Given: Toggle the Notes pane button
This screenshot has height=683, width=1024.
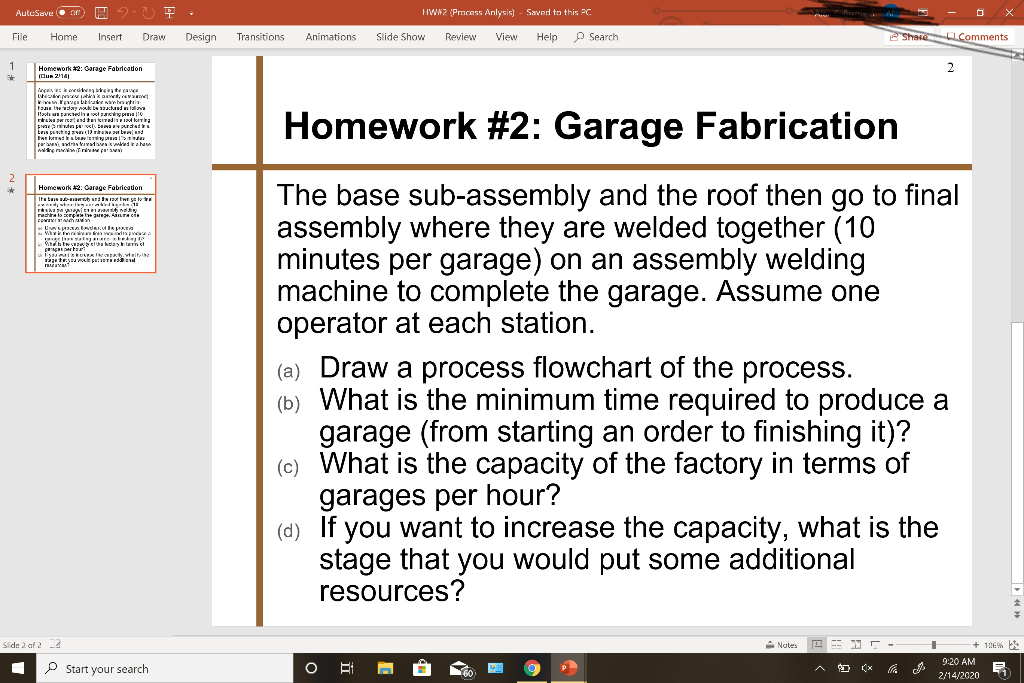Looking at the screenshot, I should point(782,645).
